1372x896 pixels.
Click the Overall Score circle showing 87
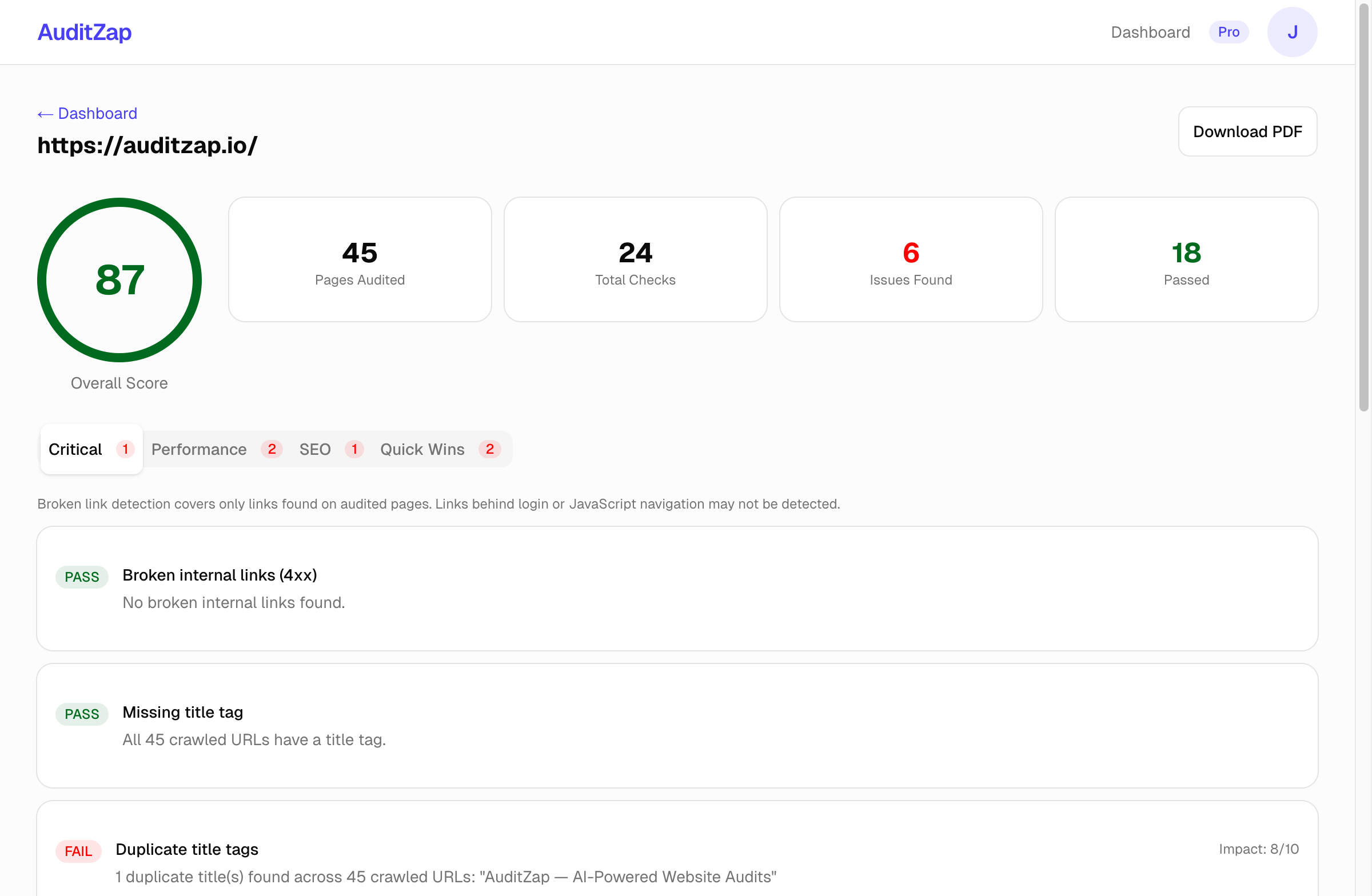coord(119,280)
